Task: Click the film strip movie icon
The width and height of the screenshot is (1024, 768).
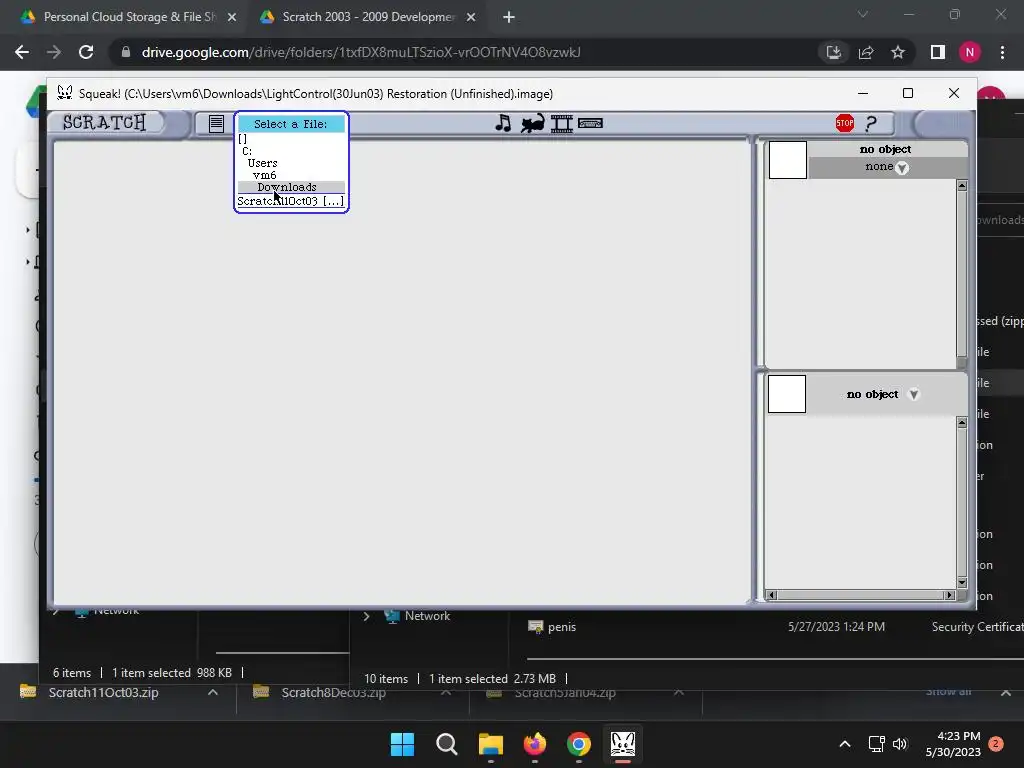Action: coord(562,123)
